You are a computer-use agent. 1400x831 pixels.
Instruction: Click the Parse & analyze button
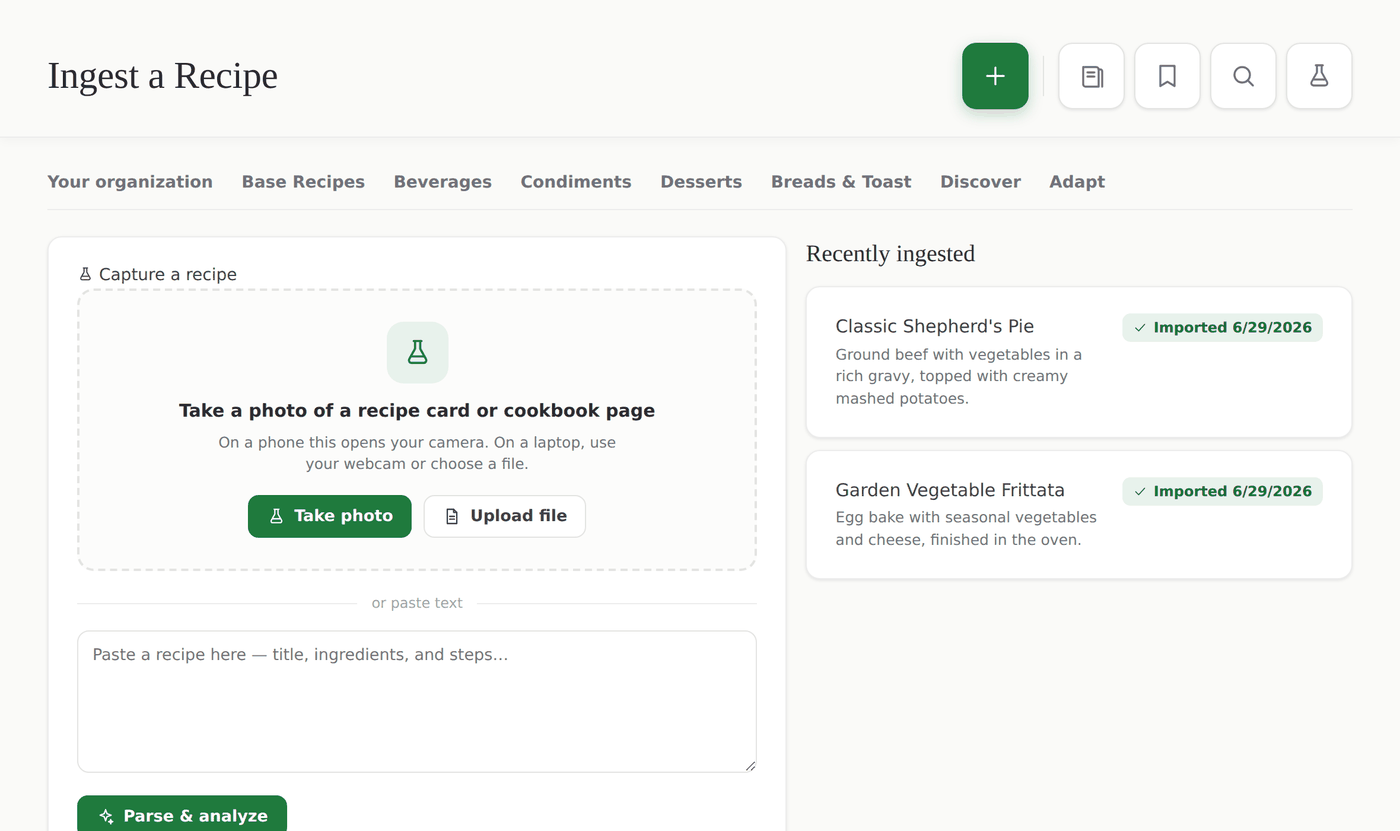pyautogui.click(x=182, y=814)
